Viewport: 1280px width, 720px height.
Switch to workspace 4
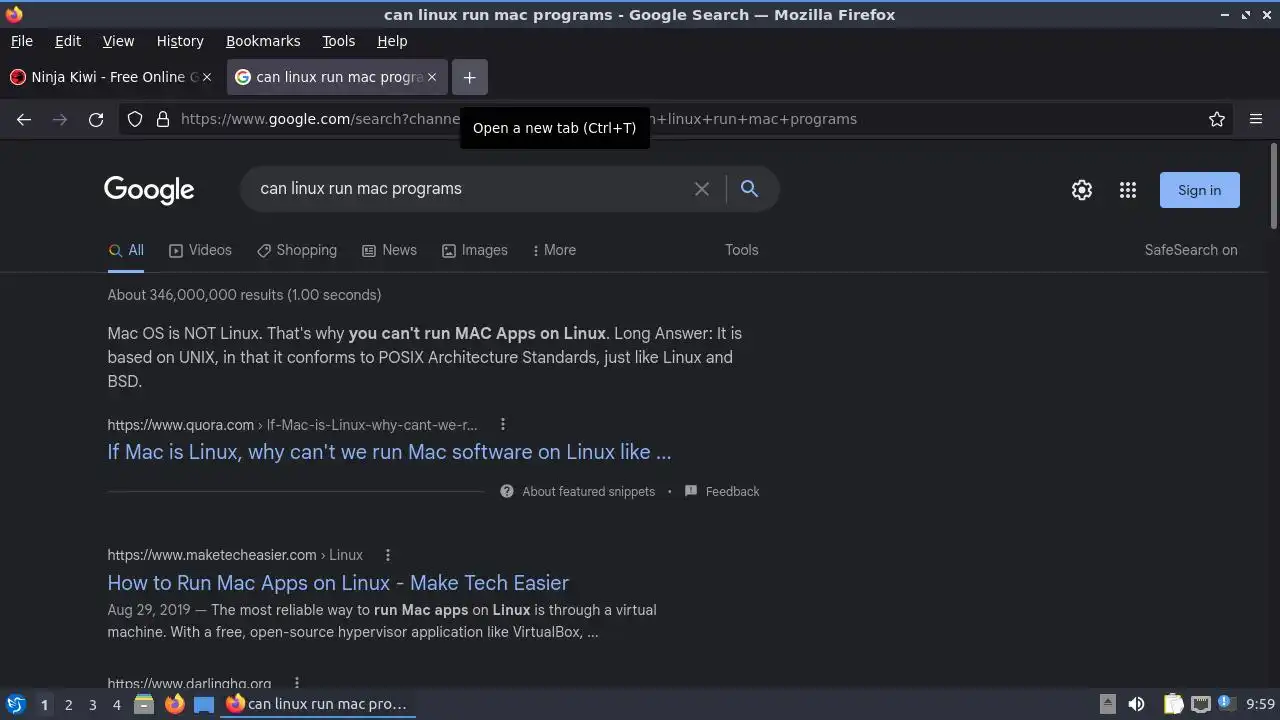coord(116,705)
